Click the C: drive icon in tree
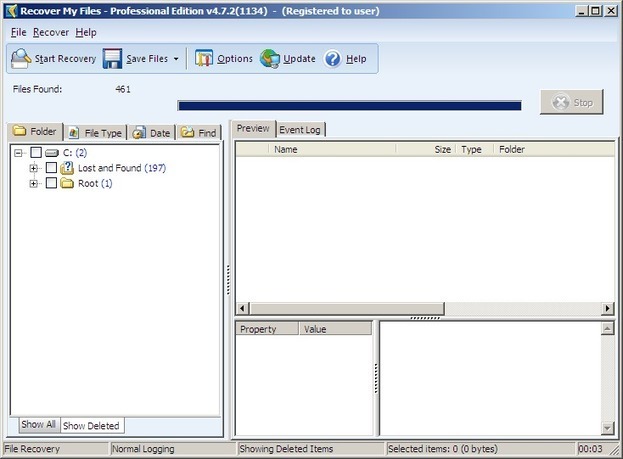The width and height of the screenshot is (623, 459). [52, 152]
